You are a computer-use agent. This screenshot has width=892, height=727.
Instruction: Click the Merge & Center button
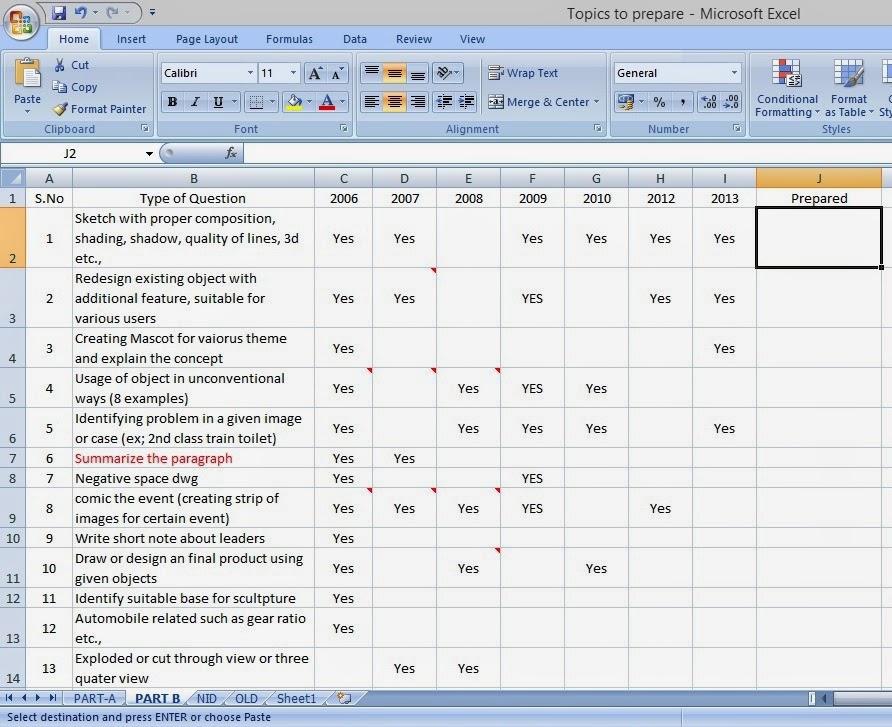543,102
